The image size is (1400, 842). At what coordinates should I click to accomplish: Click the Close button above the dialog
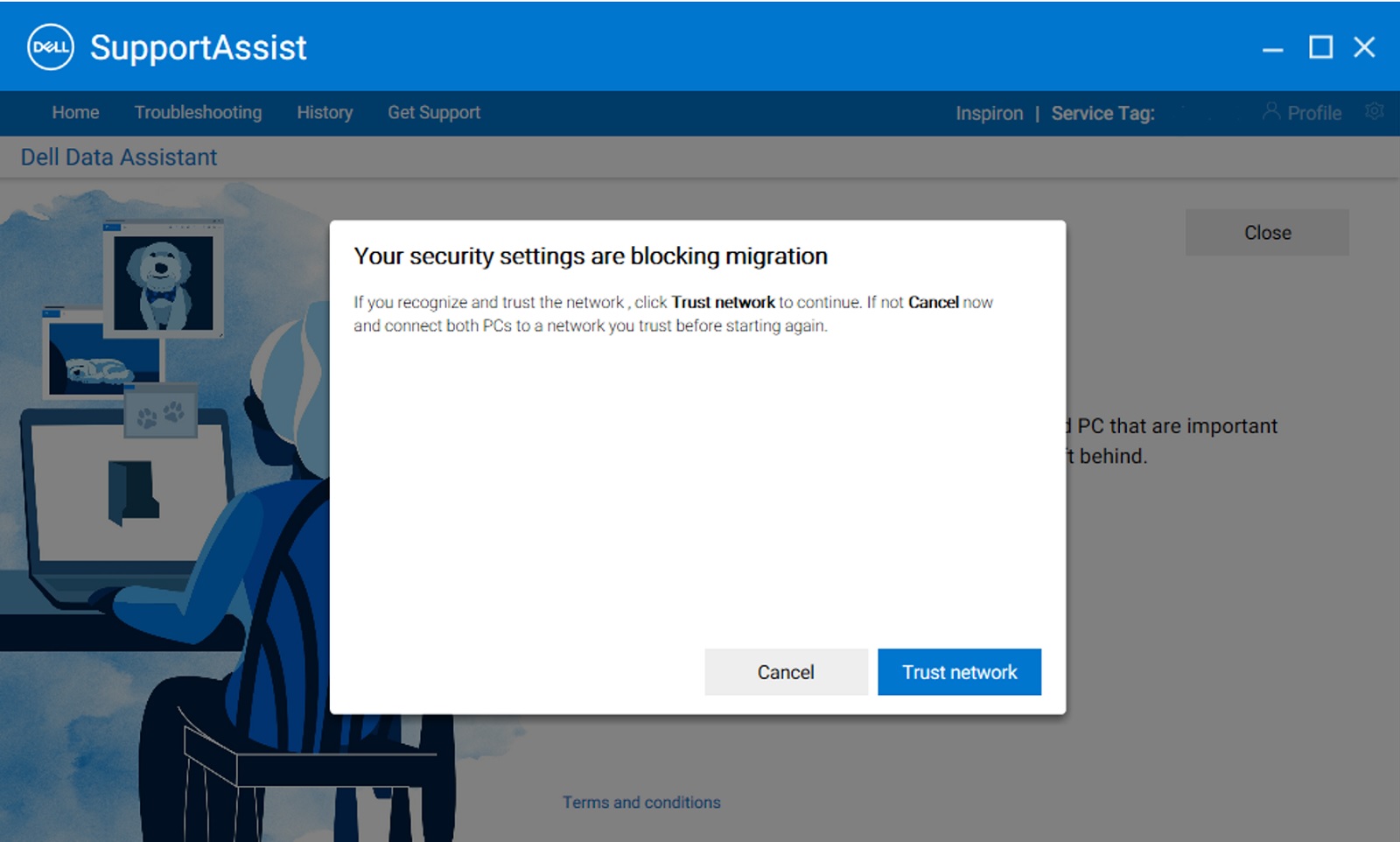pyautogui.click(x=1265, y=232)
